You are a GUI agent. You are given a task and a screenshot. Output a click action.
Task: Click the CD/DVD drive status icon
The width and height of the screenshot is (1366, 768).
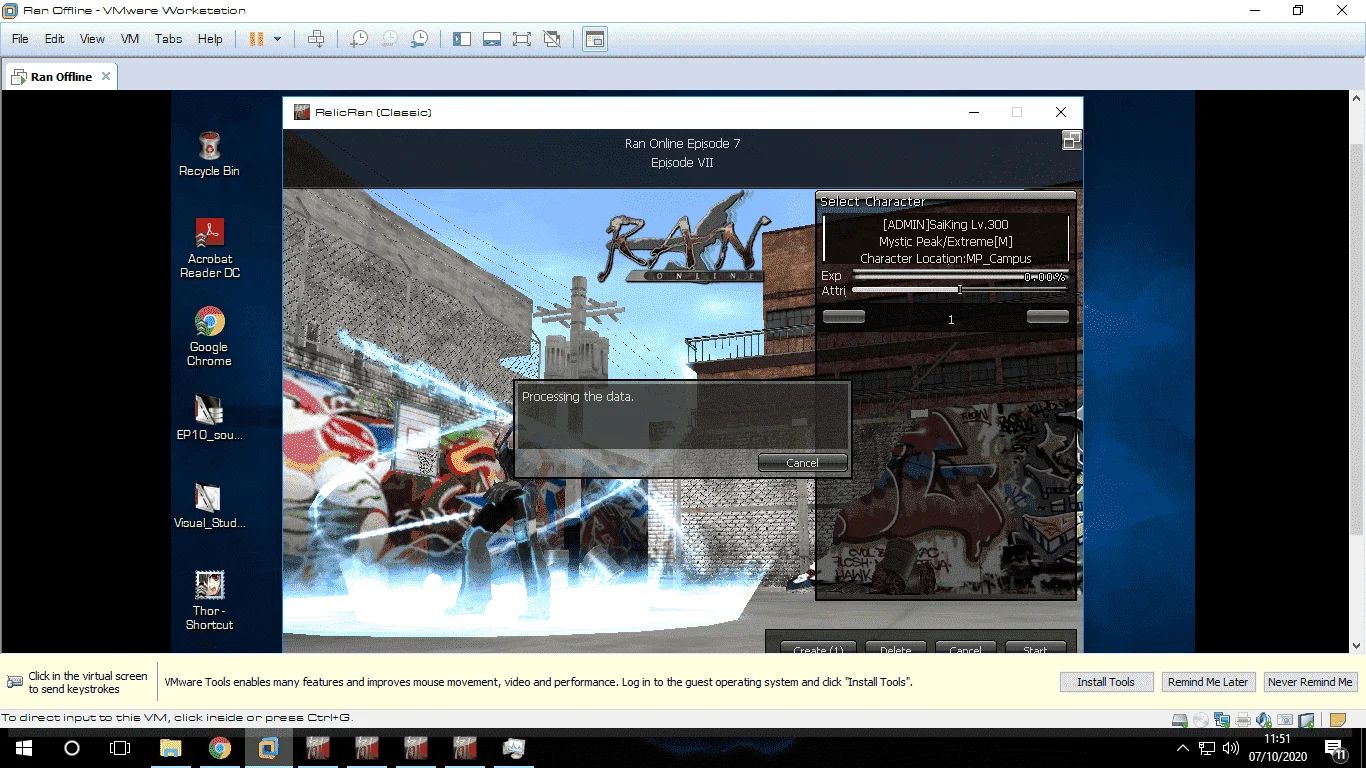click(1201, 719)
